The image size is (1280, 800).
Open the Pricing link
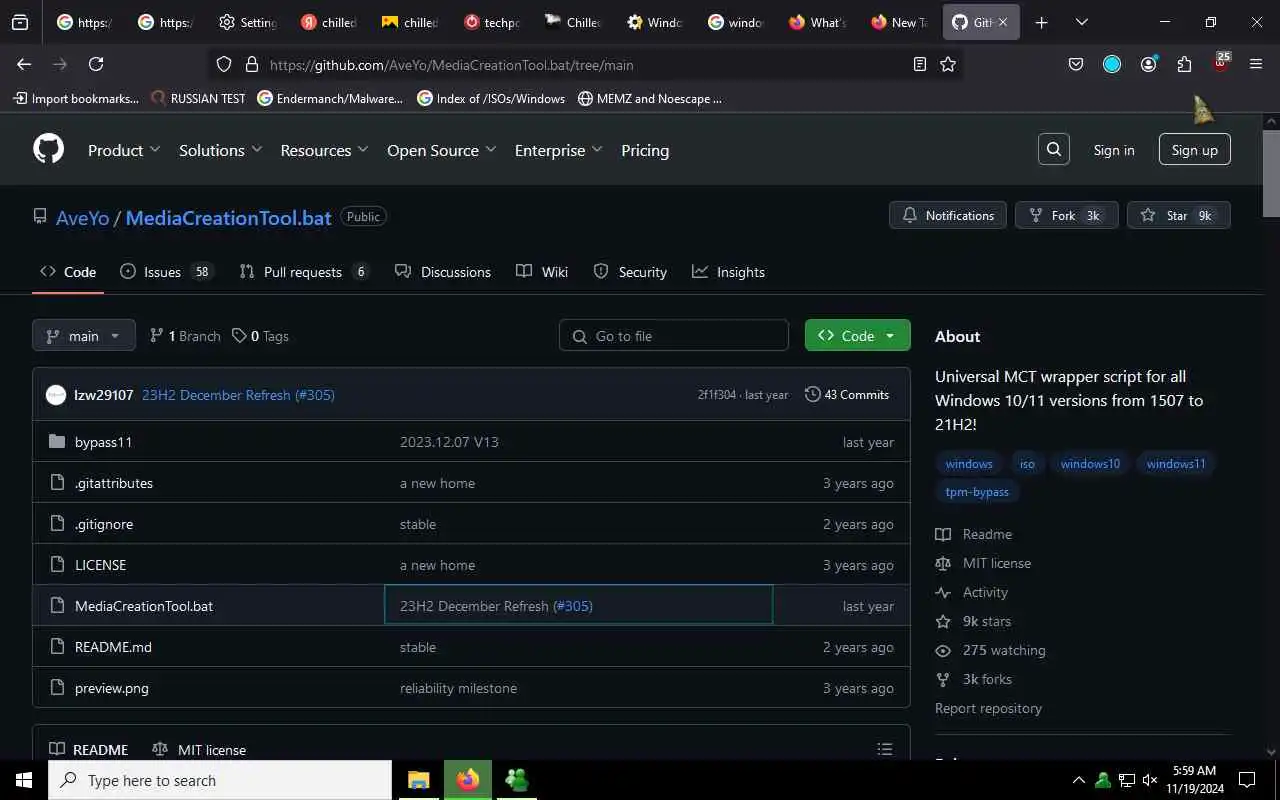point(645,150)
